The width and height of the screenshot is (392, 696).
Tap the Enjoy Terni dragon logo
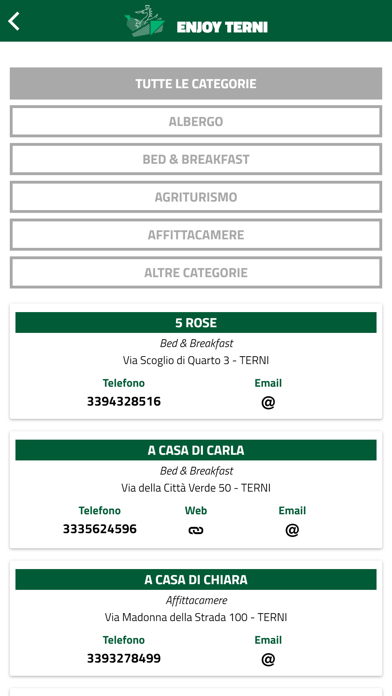click(144, 21)
